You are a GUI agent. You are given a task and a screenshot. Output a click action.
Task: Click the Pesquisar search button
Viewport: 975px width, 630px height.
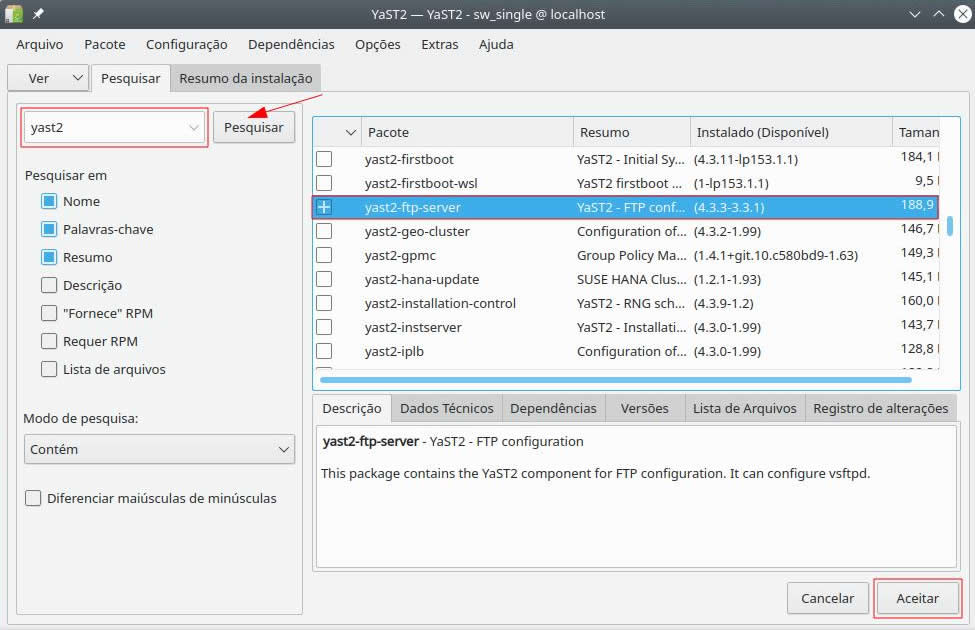254,127
